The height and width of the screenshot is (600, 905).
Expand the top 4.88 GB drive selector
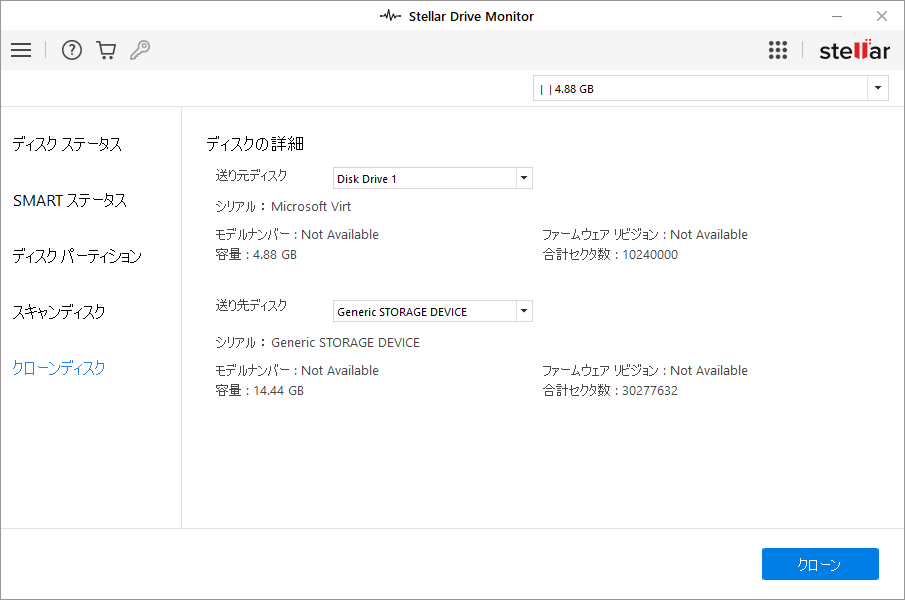[878, 89]
